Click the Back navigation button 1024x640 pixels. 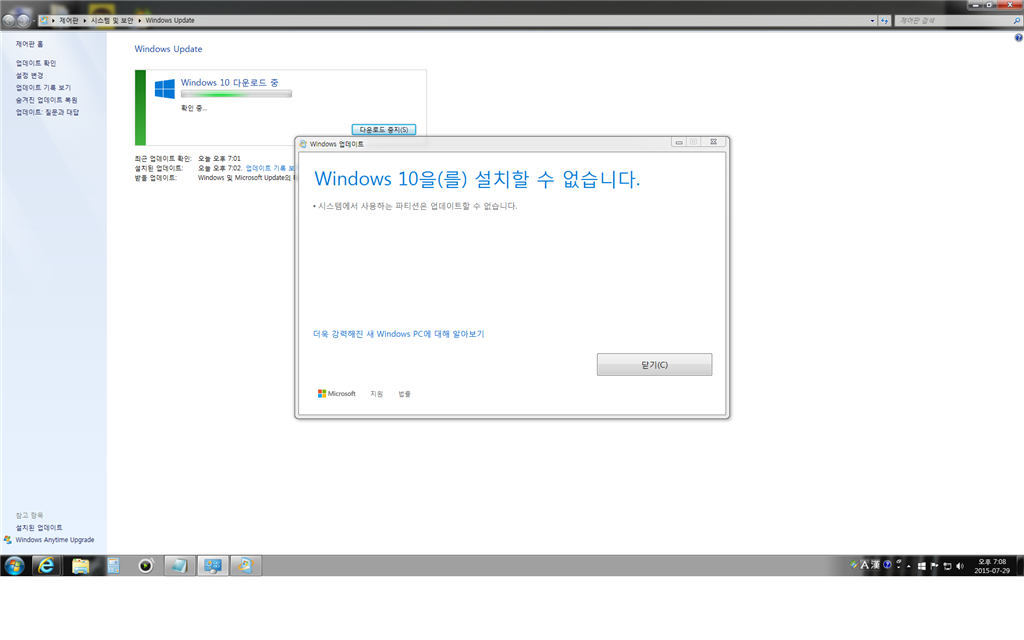pos(8,20)
